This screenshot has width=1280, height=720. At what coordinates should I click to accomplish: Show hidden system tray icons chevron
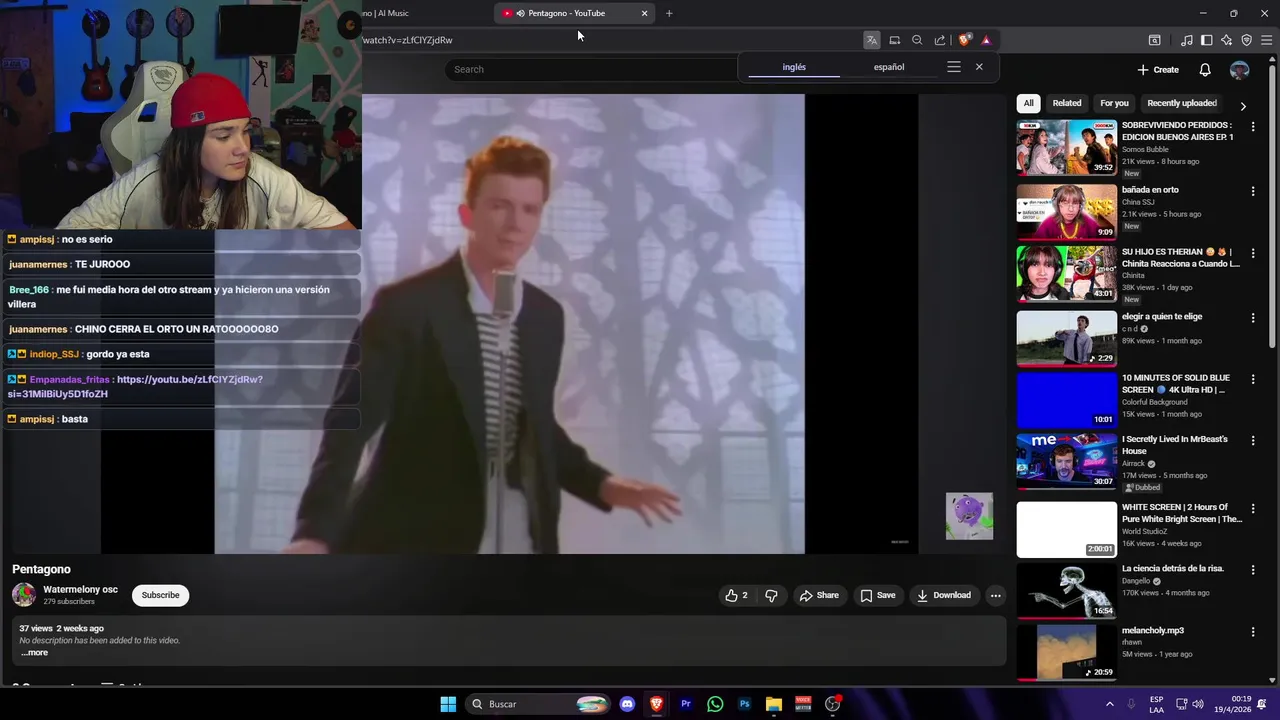(1109, 704)
